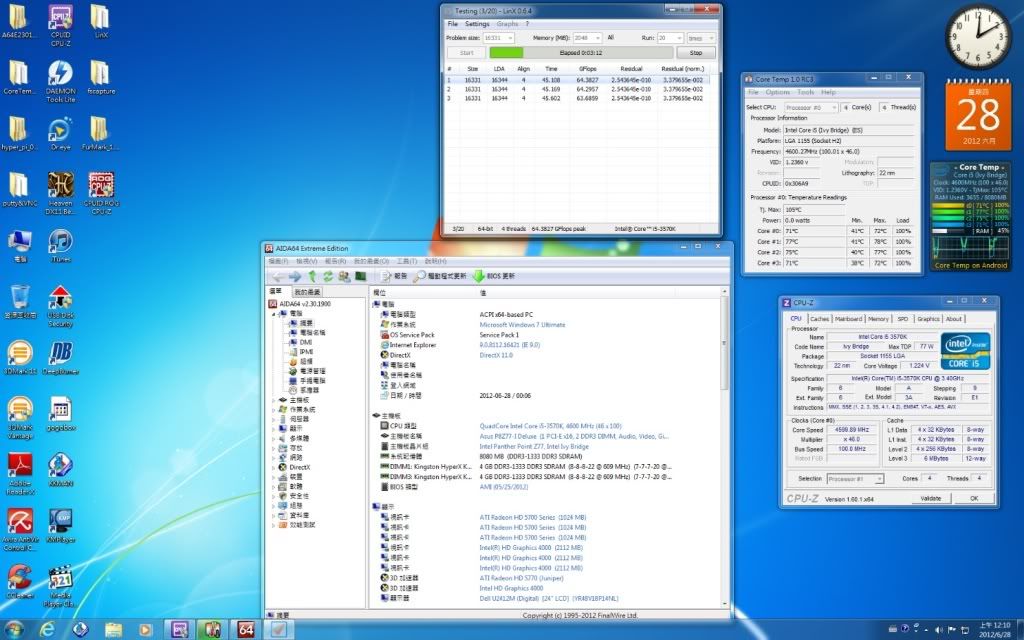Screen dimensions: 1024x640
Task: Click the 報告 report icon in AIDA64 toolbar
Action: (x=393, y=276)
